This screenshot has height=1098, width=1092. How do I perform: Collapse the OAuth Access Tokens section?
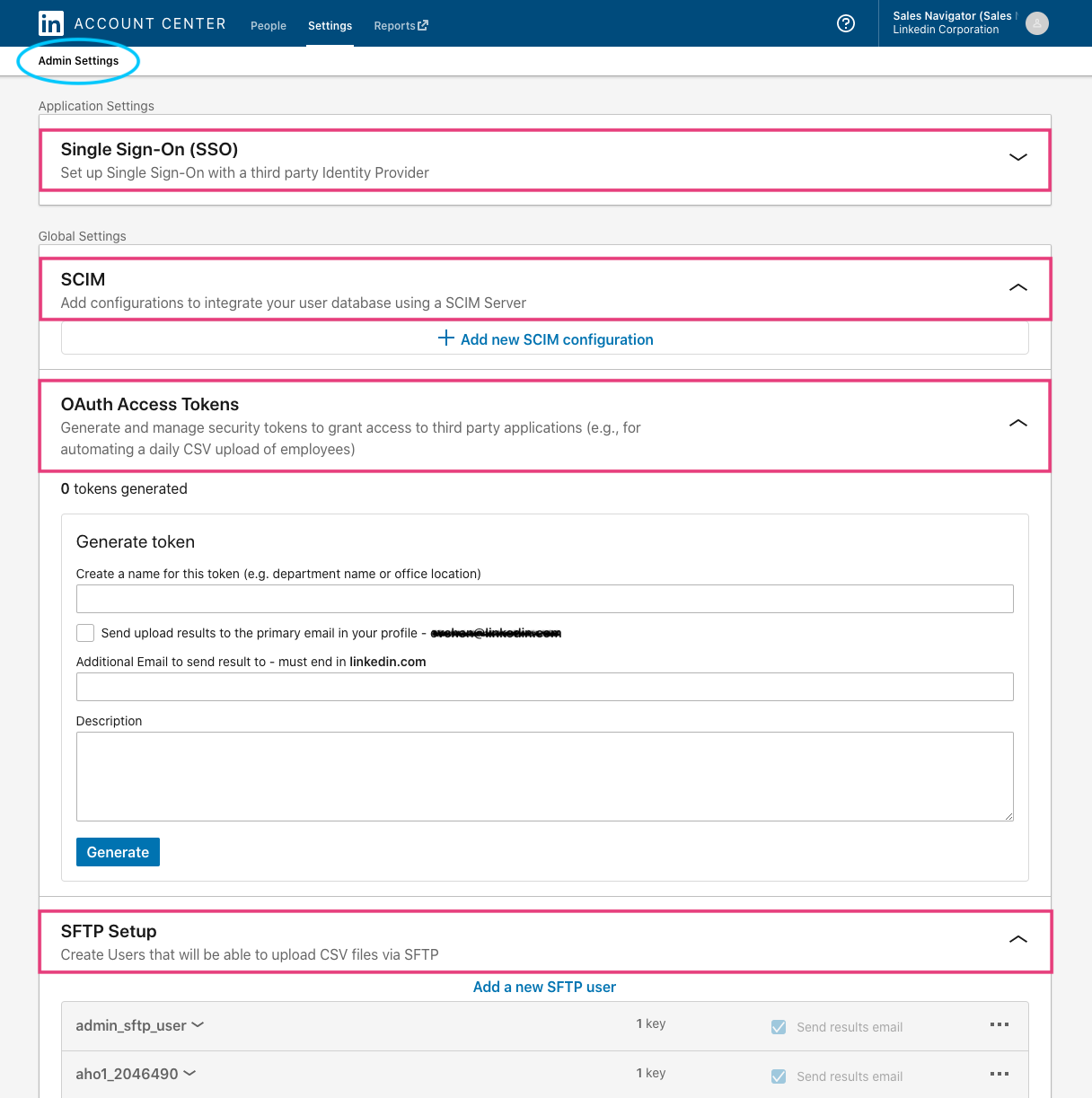click(x=1018, y=423)
